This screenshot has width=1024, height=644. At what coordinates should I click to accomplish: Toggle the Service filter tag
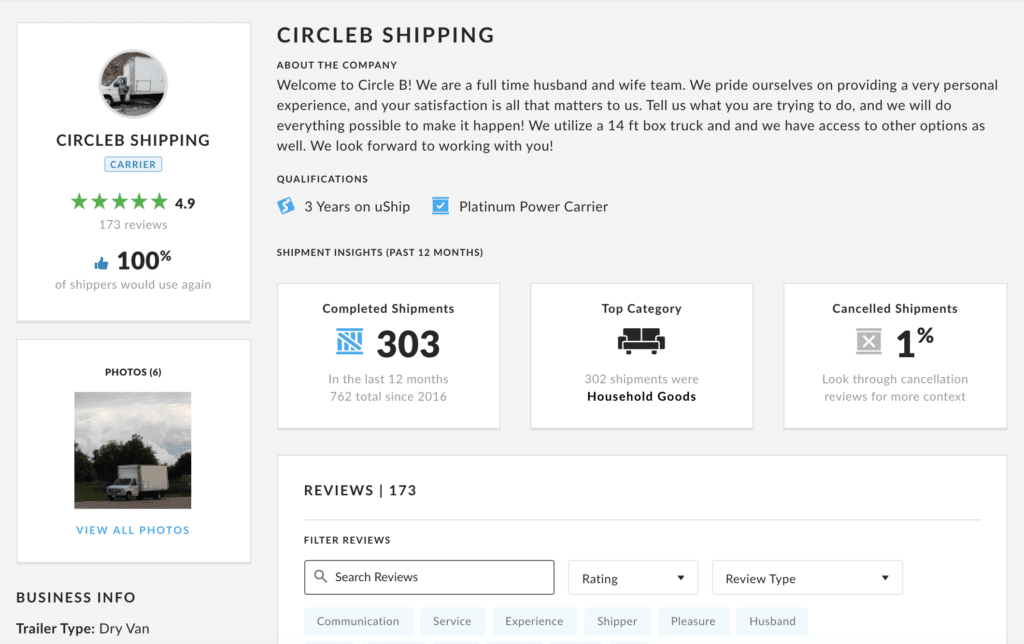(x=452, y=621)
